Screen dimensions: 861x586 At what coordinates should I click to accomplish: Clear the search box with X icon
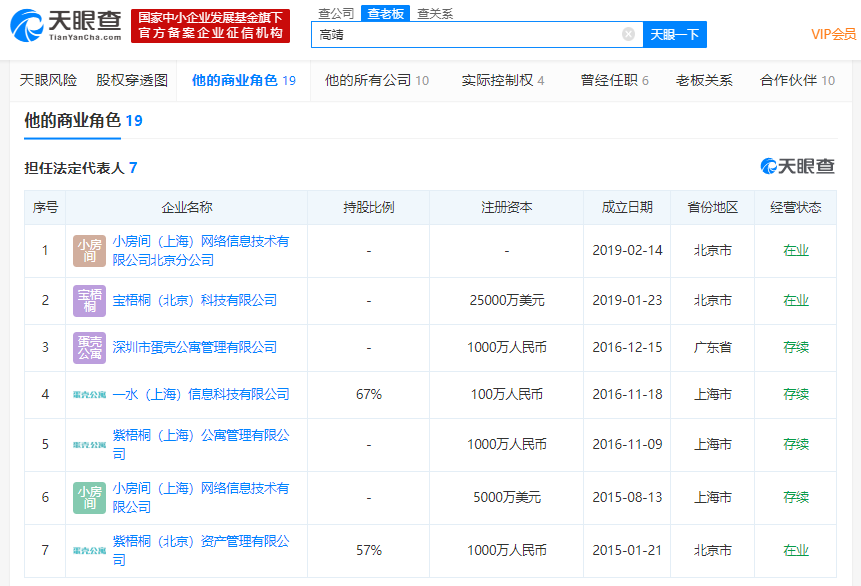[628, 34]
